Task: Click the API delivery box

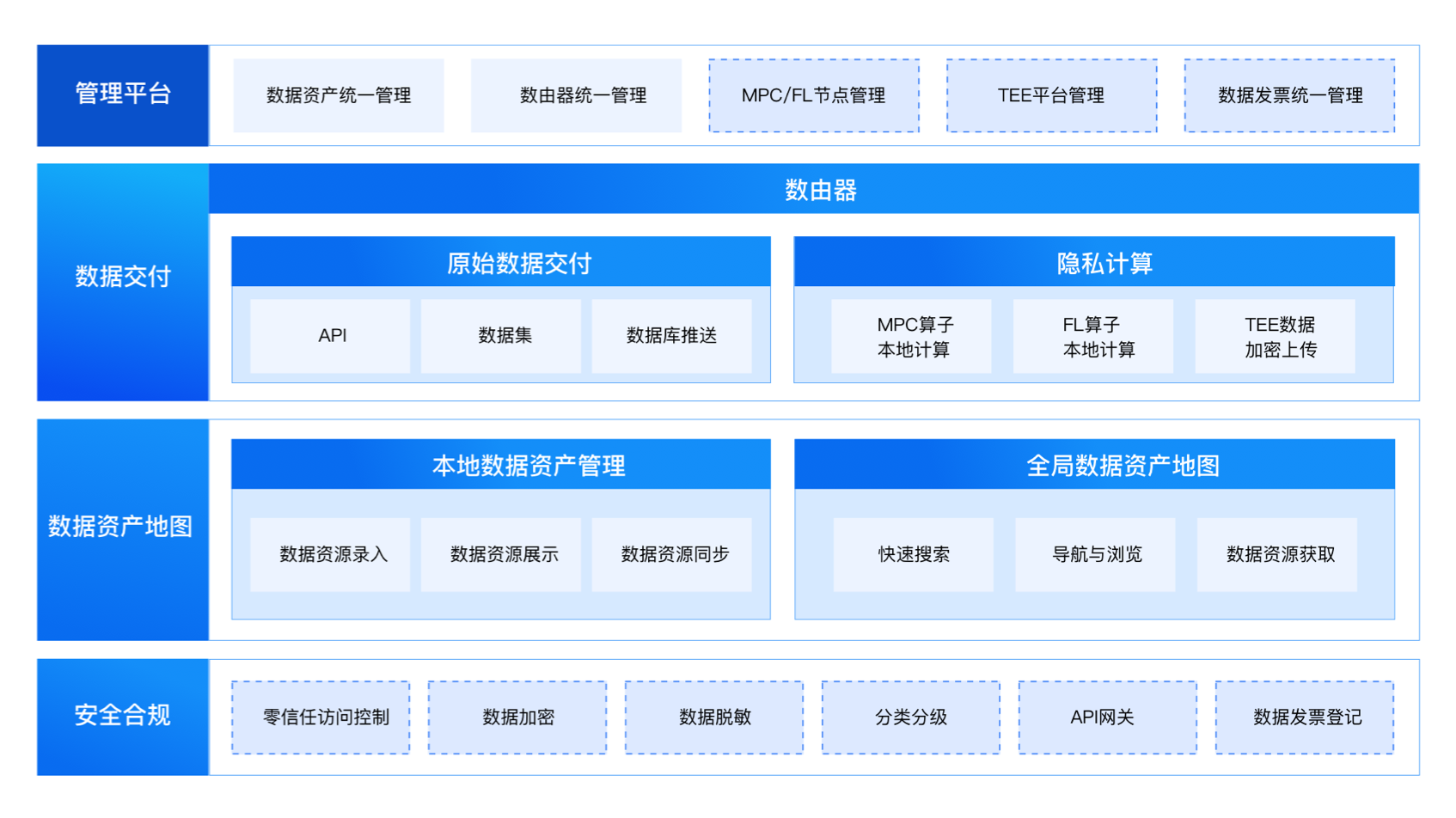Action: click(x=331, y=336)
